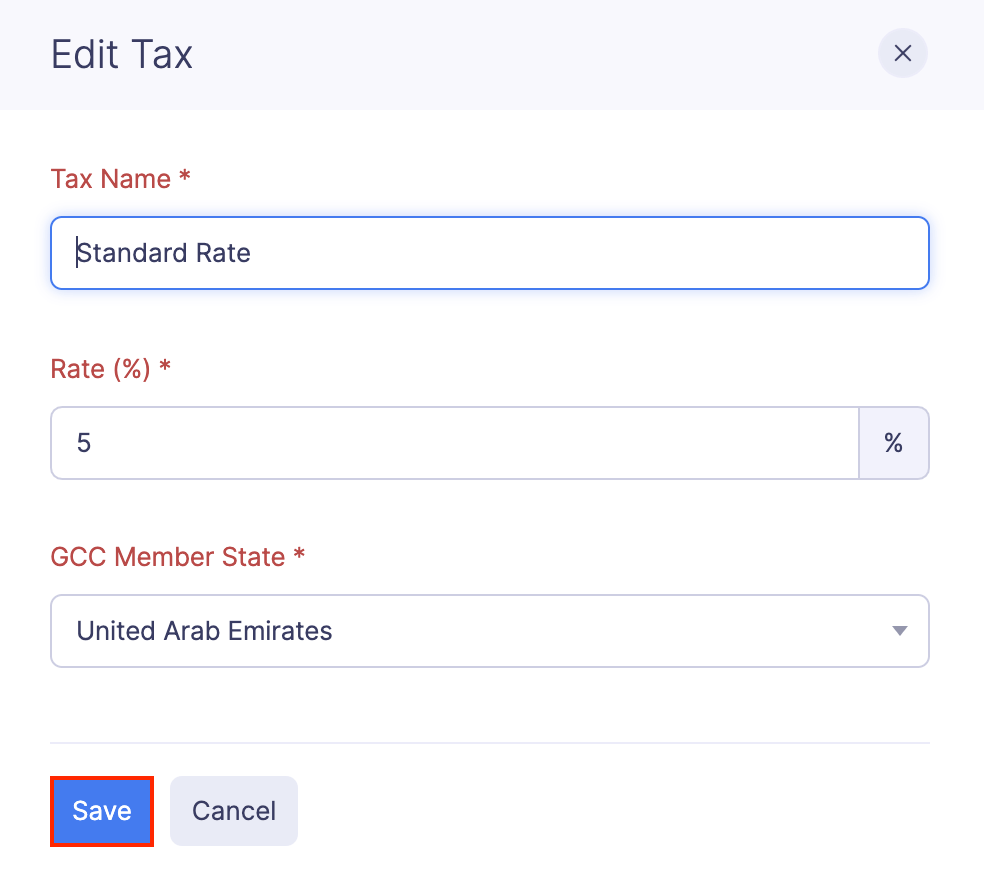Click the dropdown chevron arrow

pos(898,631)
